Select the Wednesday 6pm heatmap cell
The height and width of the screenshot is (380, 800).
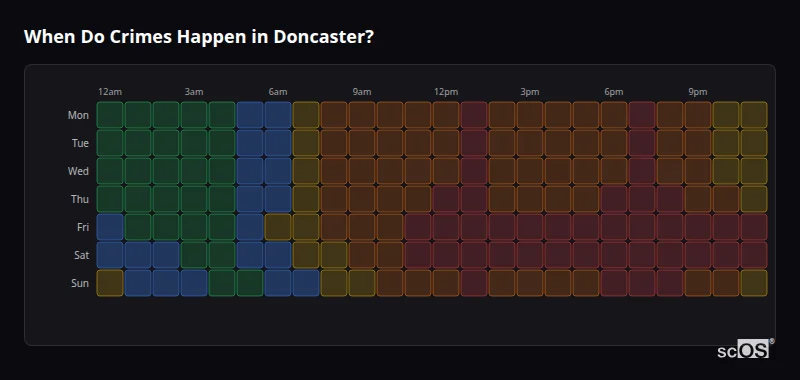pos(614,171)
